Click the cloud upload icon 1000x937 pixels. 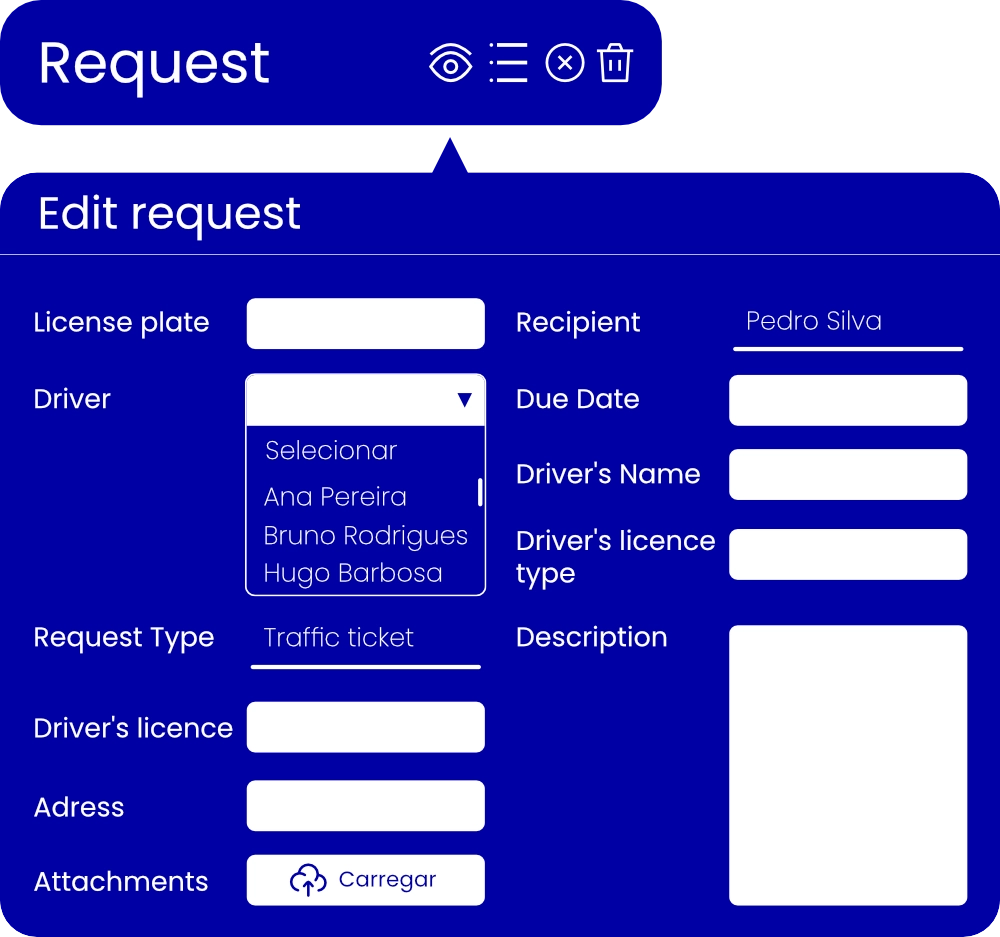pos(308,880)
